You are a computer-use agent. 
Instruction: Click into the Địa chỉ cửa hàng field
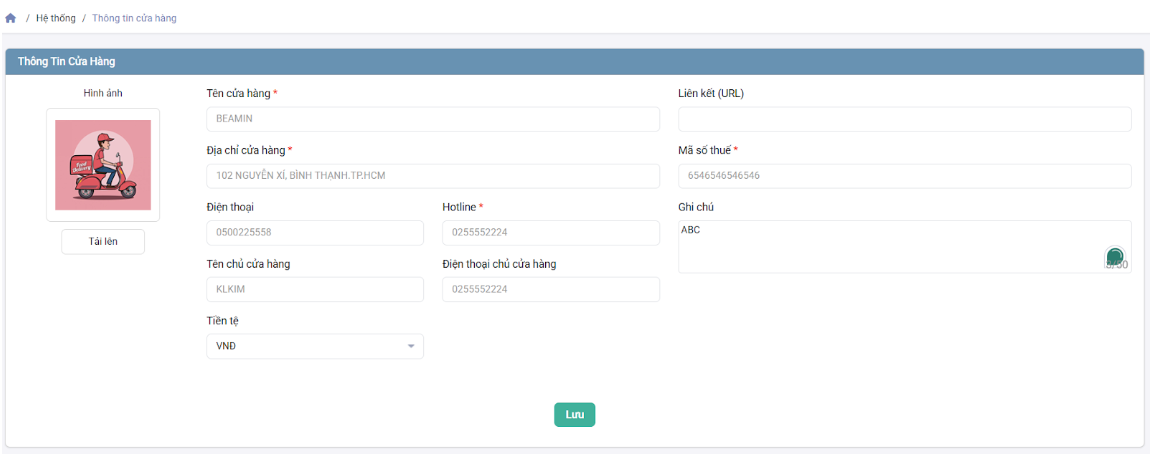coord(432,176)
